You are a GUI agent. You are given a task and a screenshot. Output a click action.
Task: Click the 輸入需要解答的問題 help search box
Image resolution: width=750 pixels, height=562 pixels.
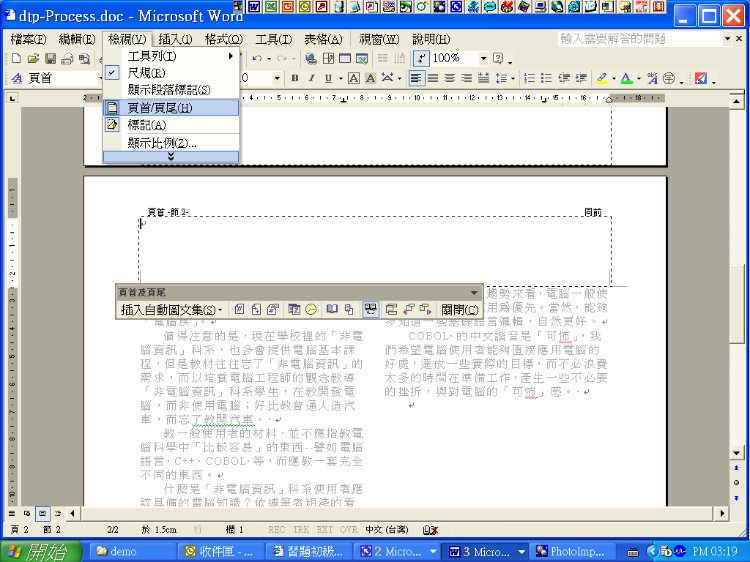[640, 39]
